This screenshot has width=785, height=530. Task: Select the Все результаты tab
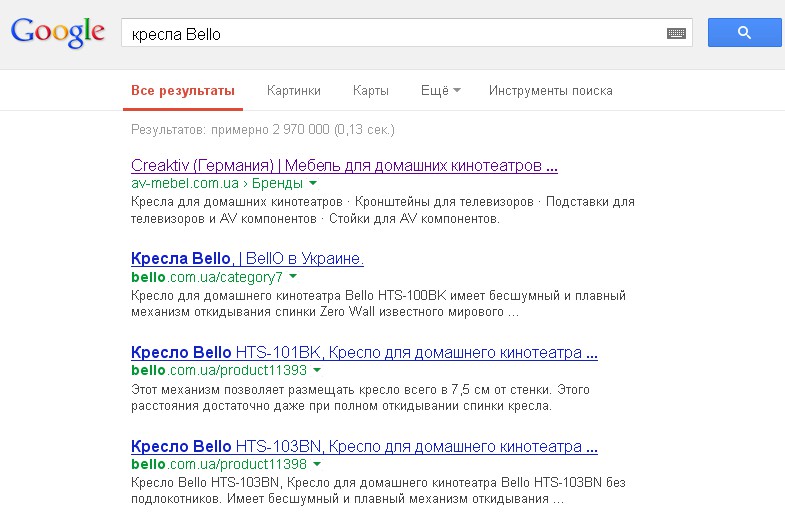[x=183, y=91]
